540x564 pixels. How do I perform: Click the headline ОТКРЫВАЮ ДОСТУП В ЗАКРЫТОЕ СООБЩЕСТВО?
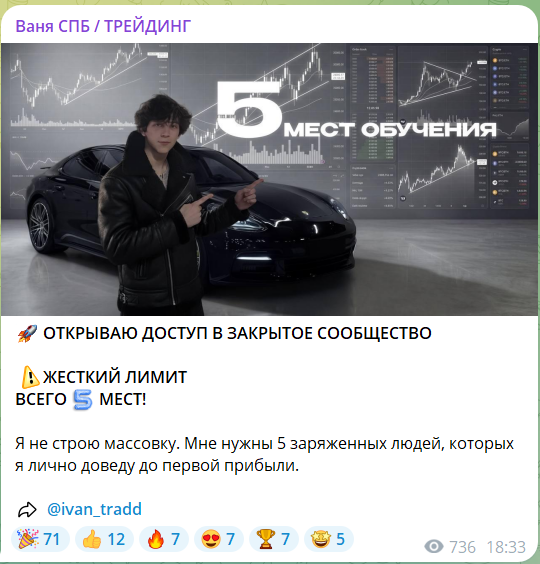coord(237,333)
